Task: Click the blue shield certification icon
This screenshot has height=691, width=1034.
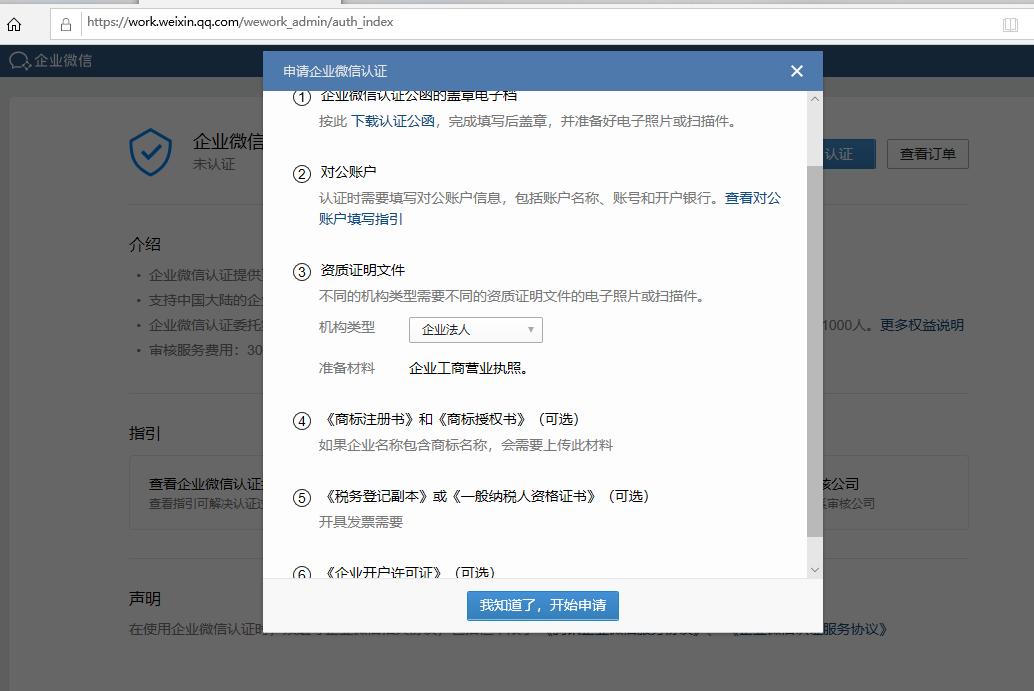Action: point(150,152)
